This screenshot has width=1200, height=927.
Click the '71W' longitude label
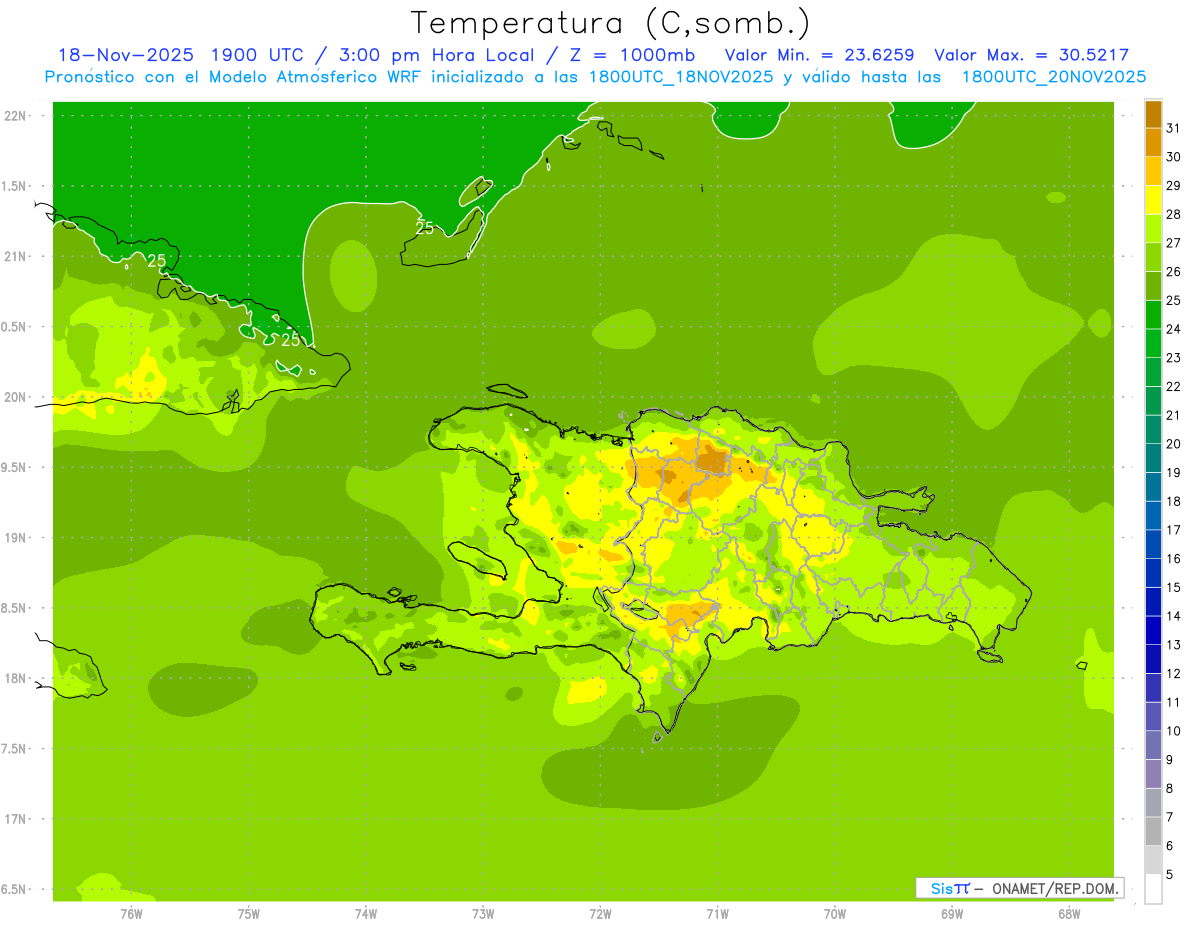click(x=717, y=913)
